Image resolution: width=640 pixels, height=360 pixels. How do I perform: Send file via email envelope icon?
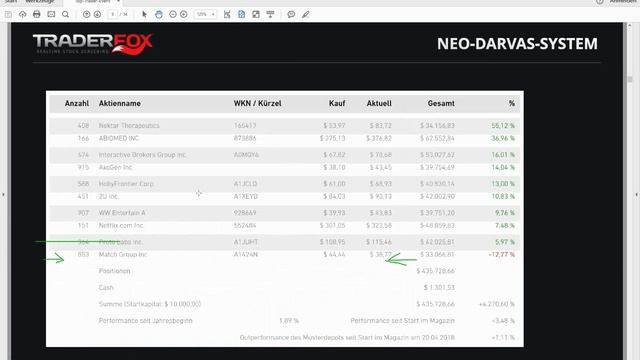[x=51, y=14]
